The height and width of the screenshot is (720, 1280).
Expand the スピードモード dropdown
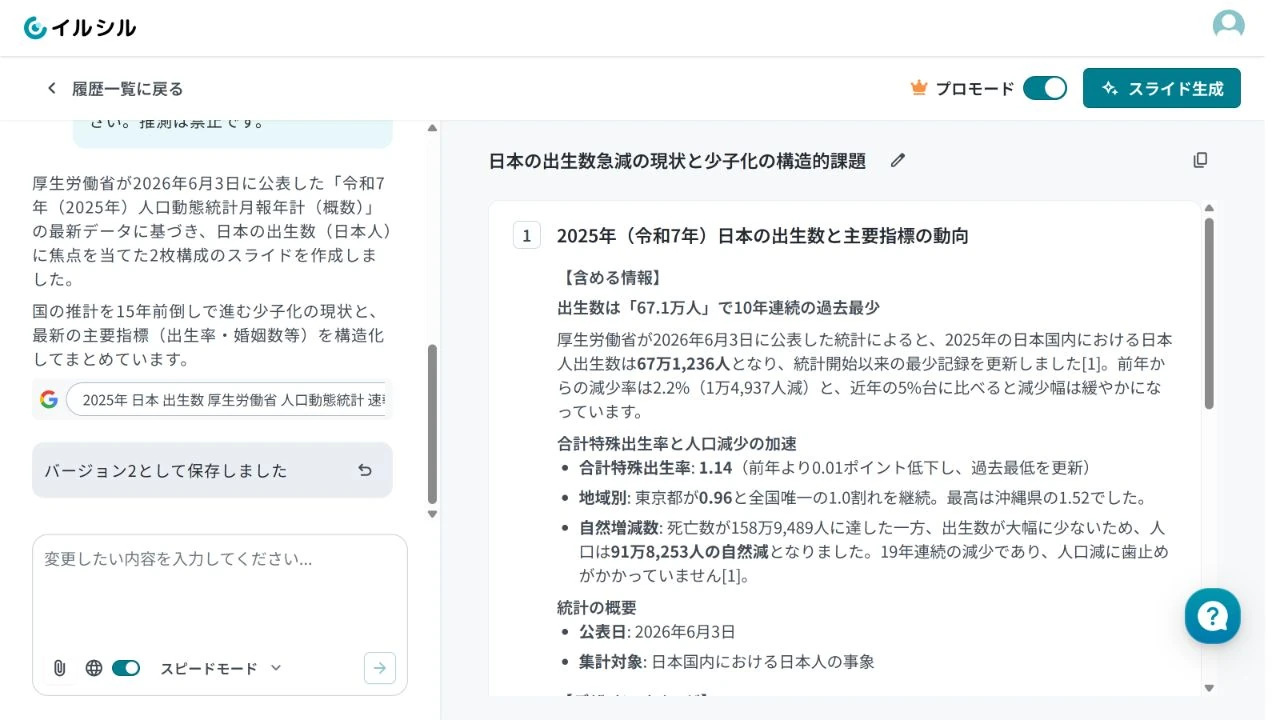pos(221,668)
